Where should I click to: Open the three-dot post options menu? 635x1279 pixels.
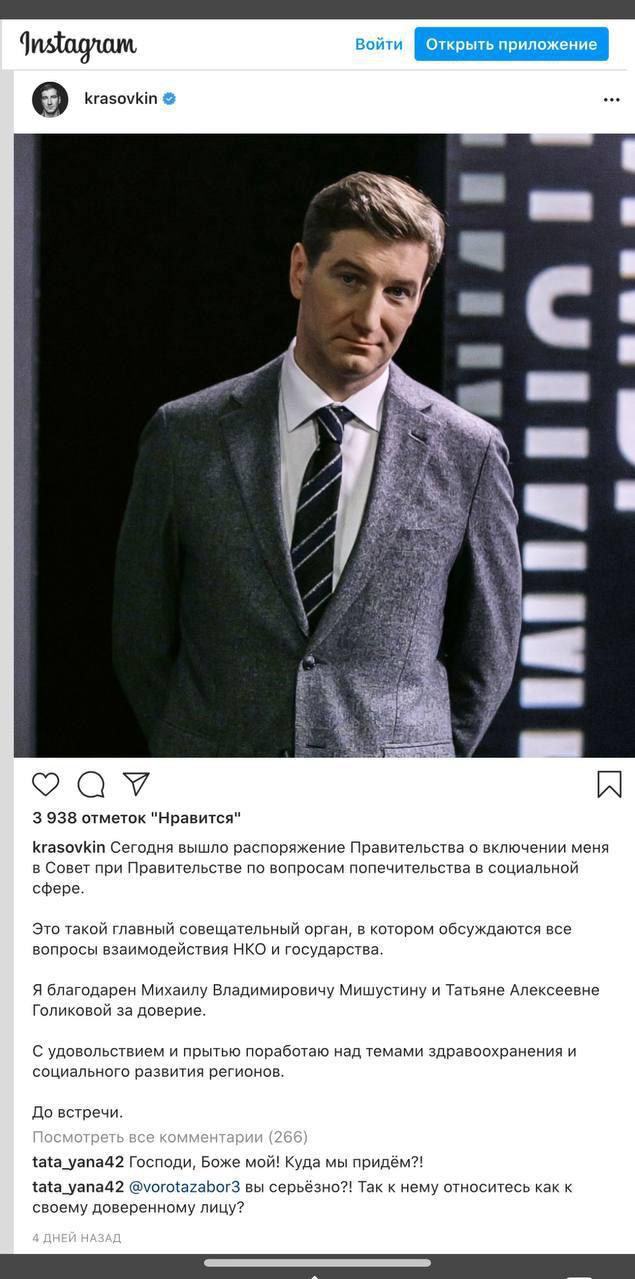click(611, 99)
